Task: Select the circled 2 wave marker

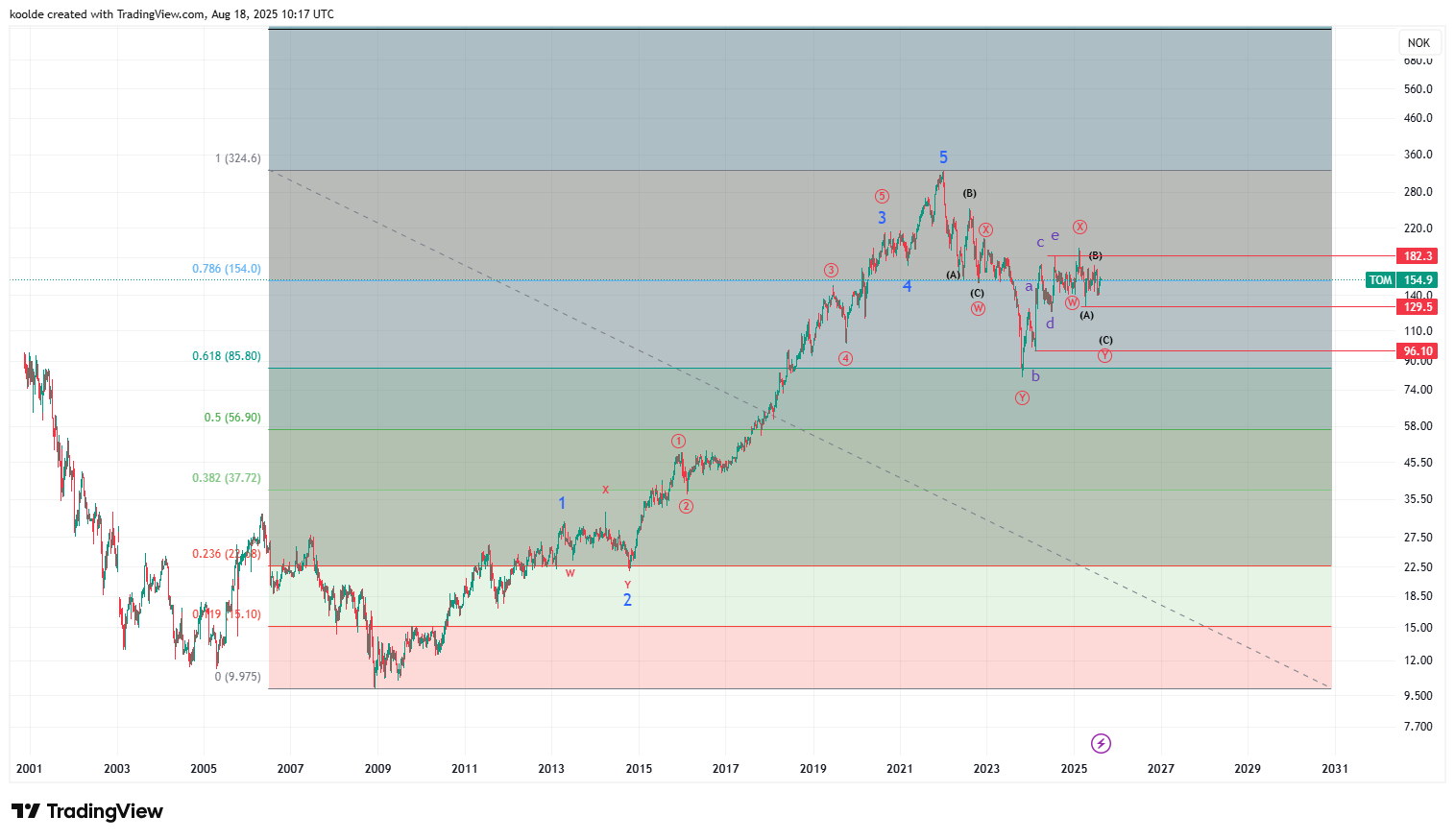Action: [686, 507]
